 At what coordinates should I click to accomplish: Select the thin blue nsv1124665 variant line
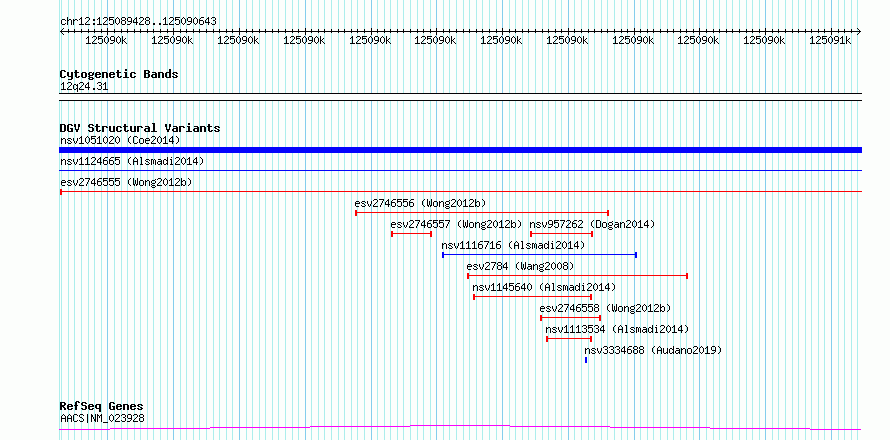pyautogui.click(x=460, y=170)
